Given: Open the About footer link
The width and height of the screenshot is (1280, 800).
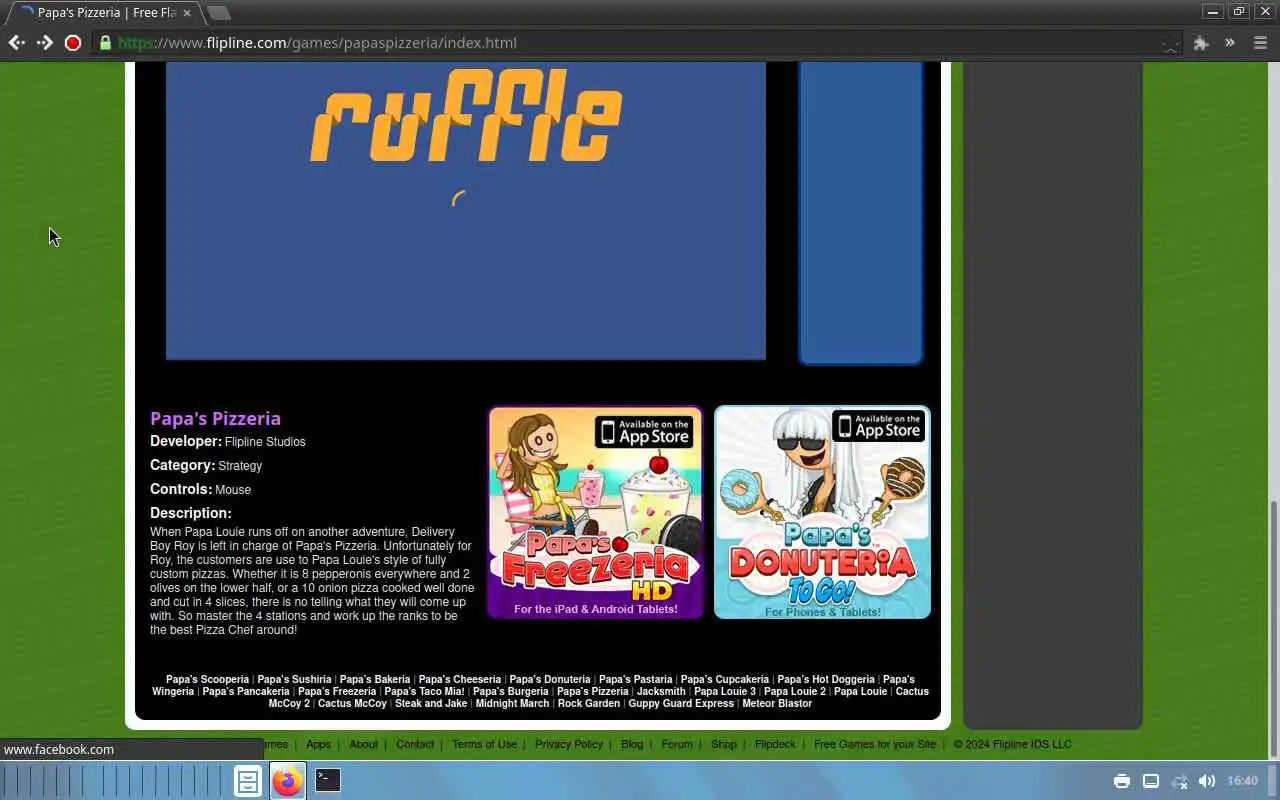Looking at the screenshot, I should [x=363, y=744].
